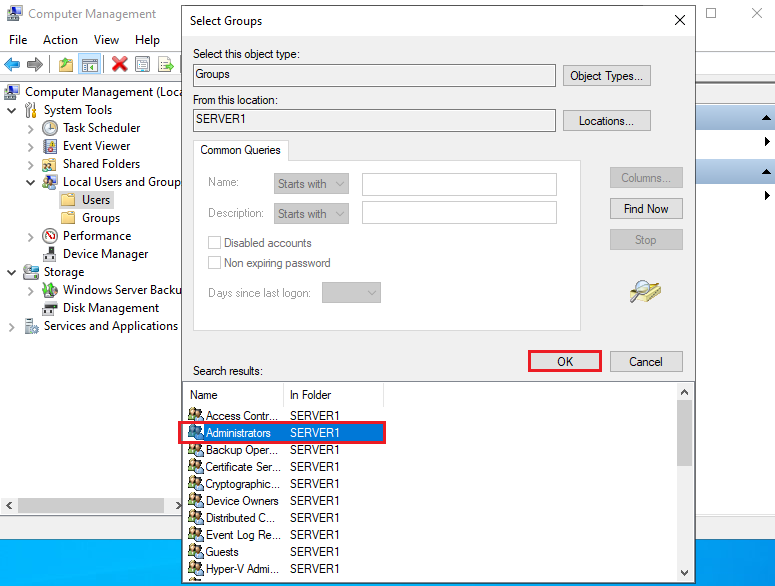Click the Disk Management icon
Viewport: 775px width, 586px height.
(x=50, y=308)
